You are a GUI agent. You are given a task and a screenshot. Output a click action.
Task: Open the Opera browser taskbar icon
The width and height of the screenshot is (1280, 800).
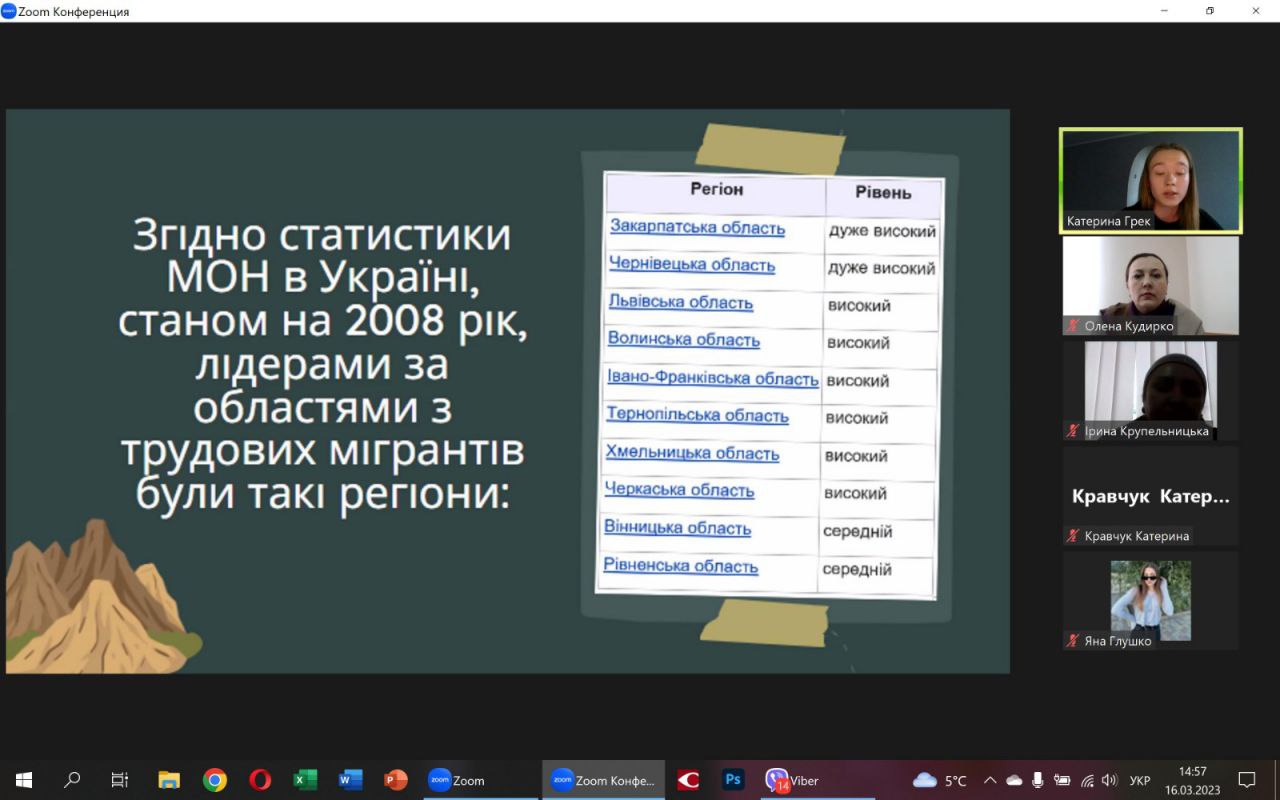[260, 780]
